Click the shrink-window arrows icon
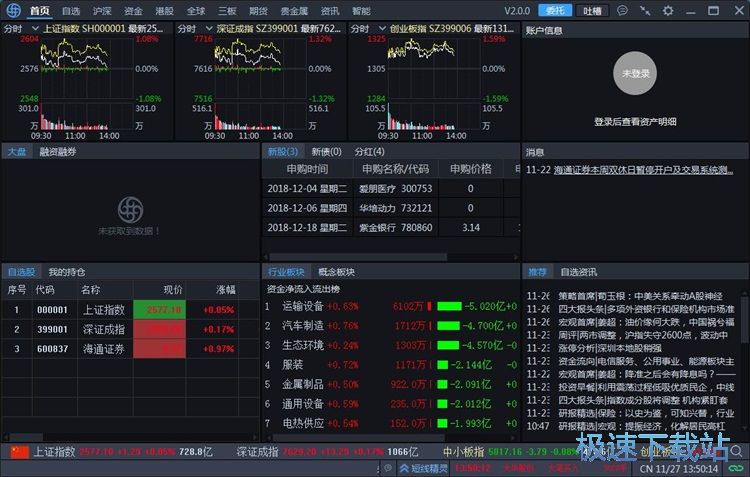The width and height of the screenshot is (750, 477). pyautogui.click(x=645, y=10)
